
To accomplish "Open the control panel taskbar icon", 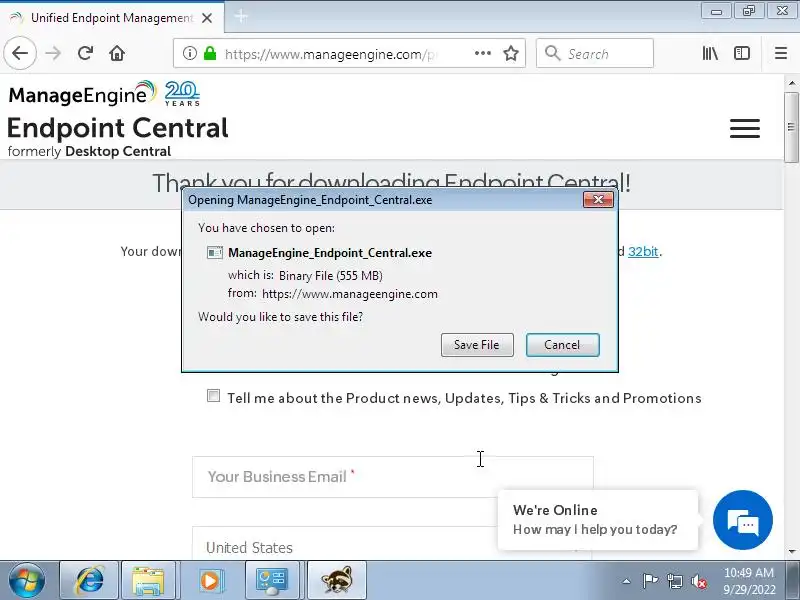I will 272,581.
